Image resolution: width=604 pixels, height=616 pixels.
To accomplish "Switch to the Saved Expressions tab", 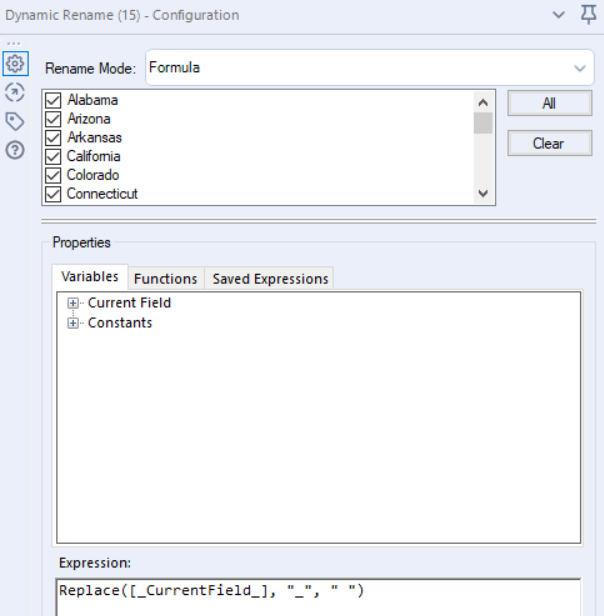I will (x=270, y=279).
